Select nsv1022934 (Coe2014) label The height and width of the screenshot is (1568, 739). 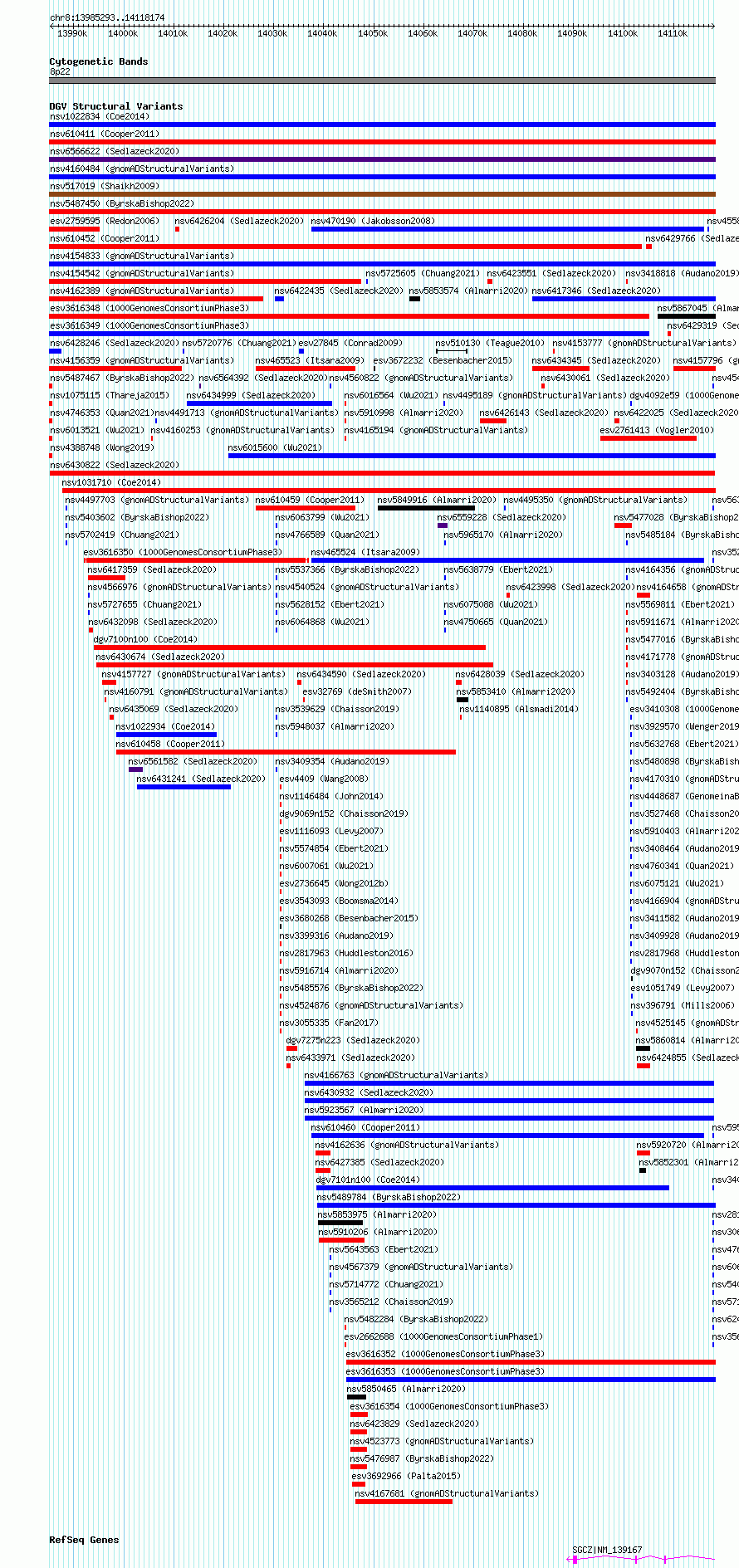pos(166,726)
